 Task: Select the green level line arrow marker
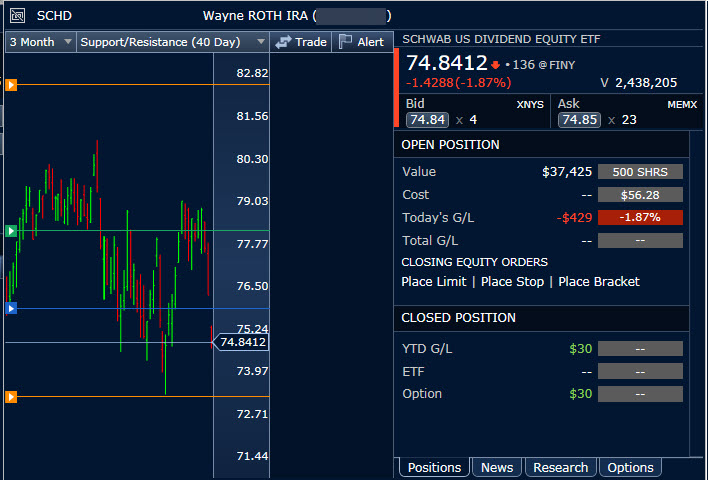(x=11, y=231)
